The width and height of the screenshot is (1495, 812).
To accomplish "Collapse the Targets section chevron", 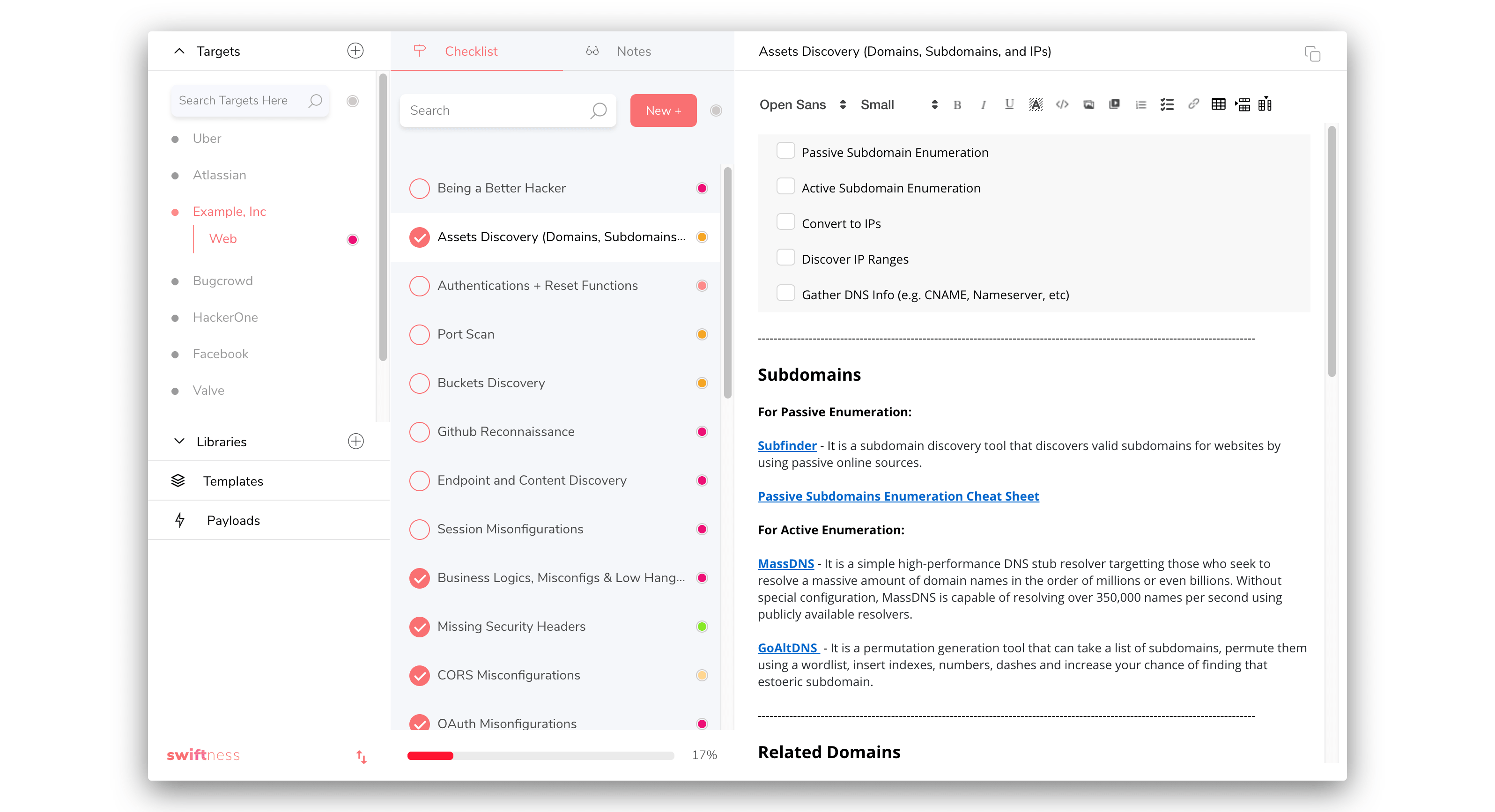I will [x=179, y=51].
